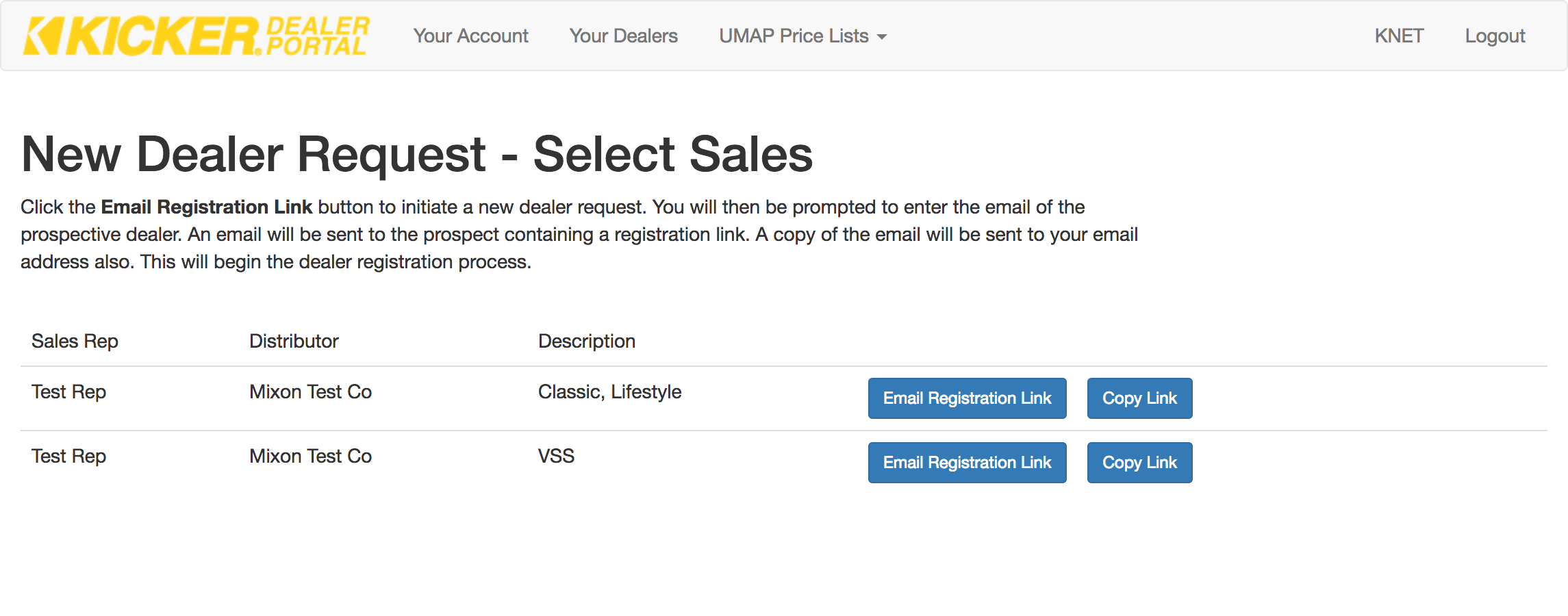Select Your Dealers in the navigation bar
The height and width of the screenshot is (616, 1568).
pos(624,36)
